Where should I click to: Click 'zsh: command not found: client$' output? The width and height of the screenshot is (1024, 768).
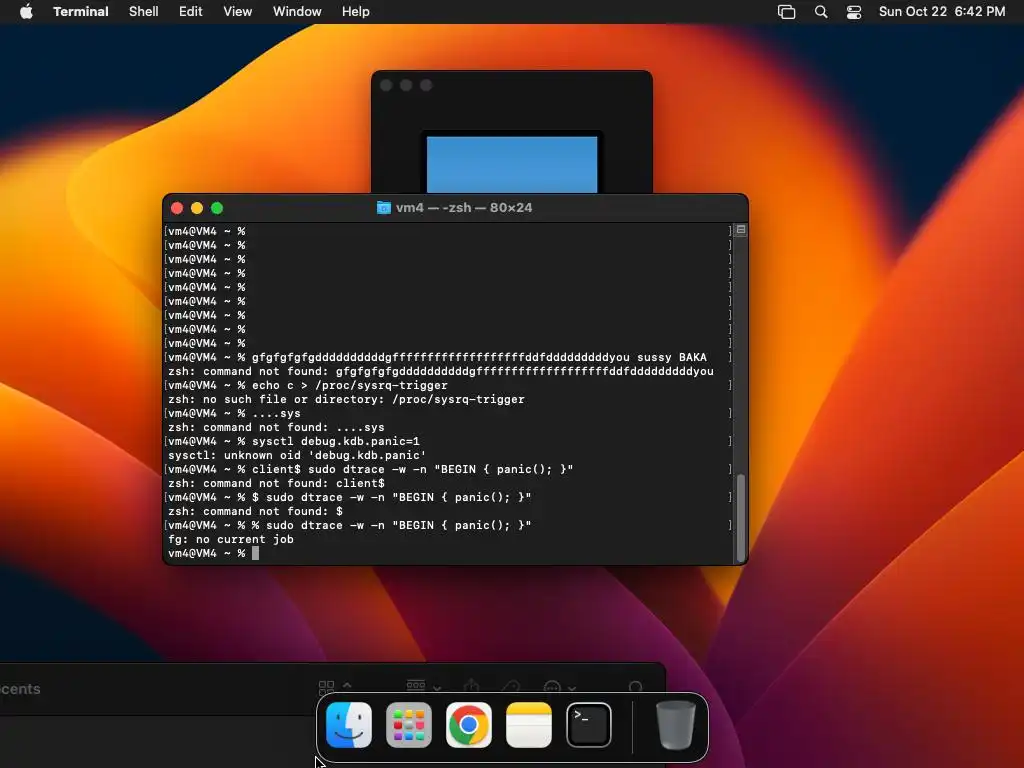[276, 483]
